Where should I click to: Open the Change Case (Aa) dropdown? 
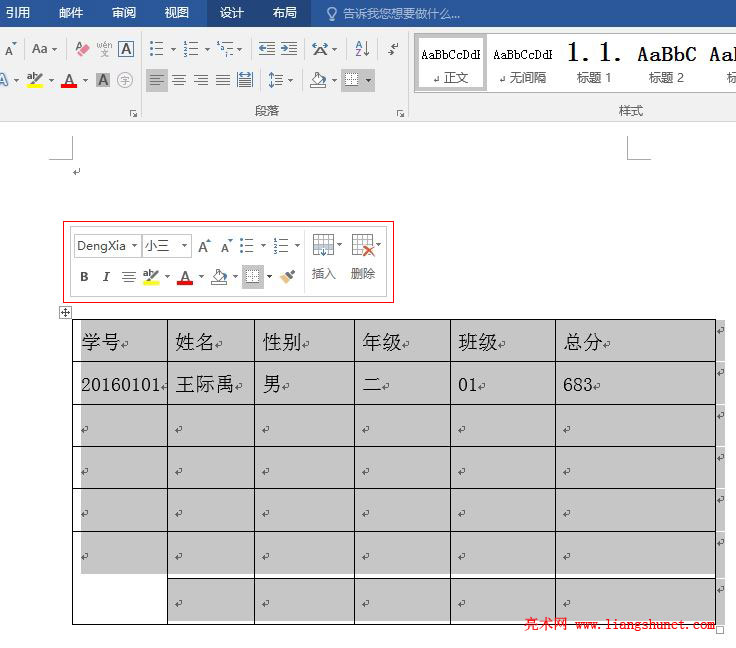[44, 48]
